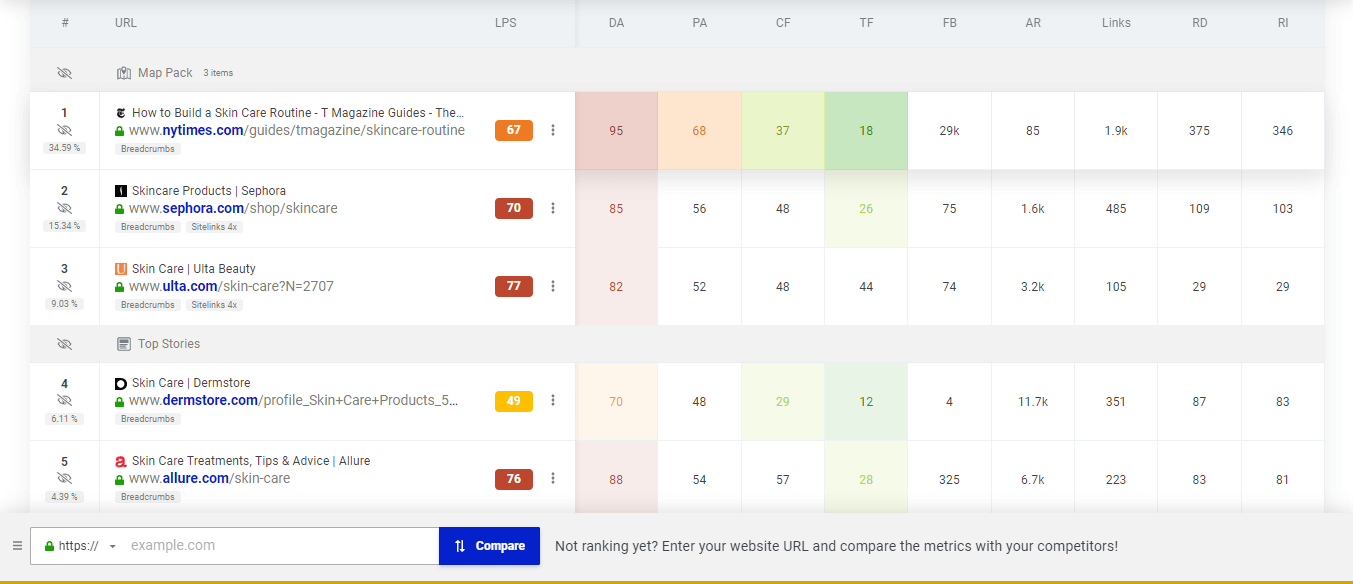Open the three-dot menu for sephora.com

click(553, 208)
